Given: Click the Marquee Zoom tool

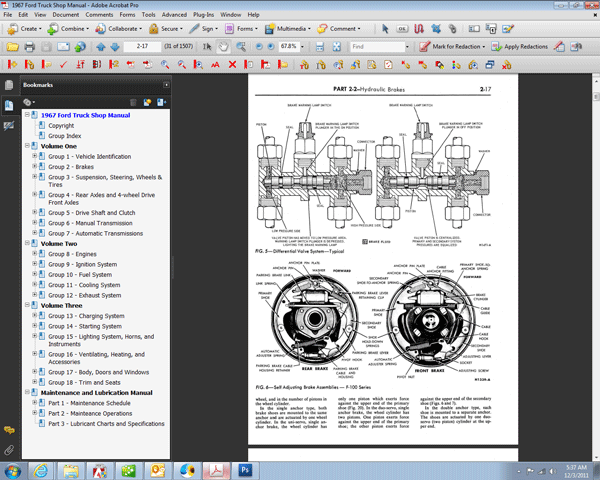Looking at the screenshot, I should pyautogui.click(x=241, y=47).
